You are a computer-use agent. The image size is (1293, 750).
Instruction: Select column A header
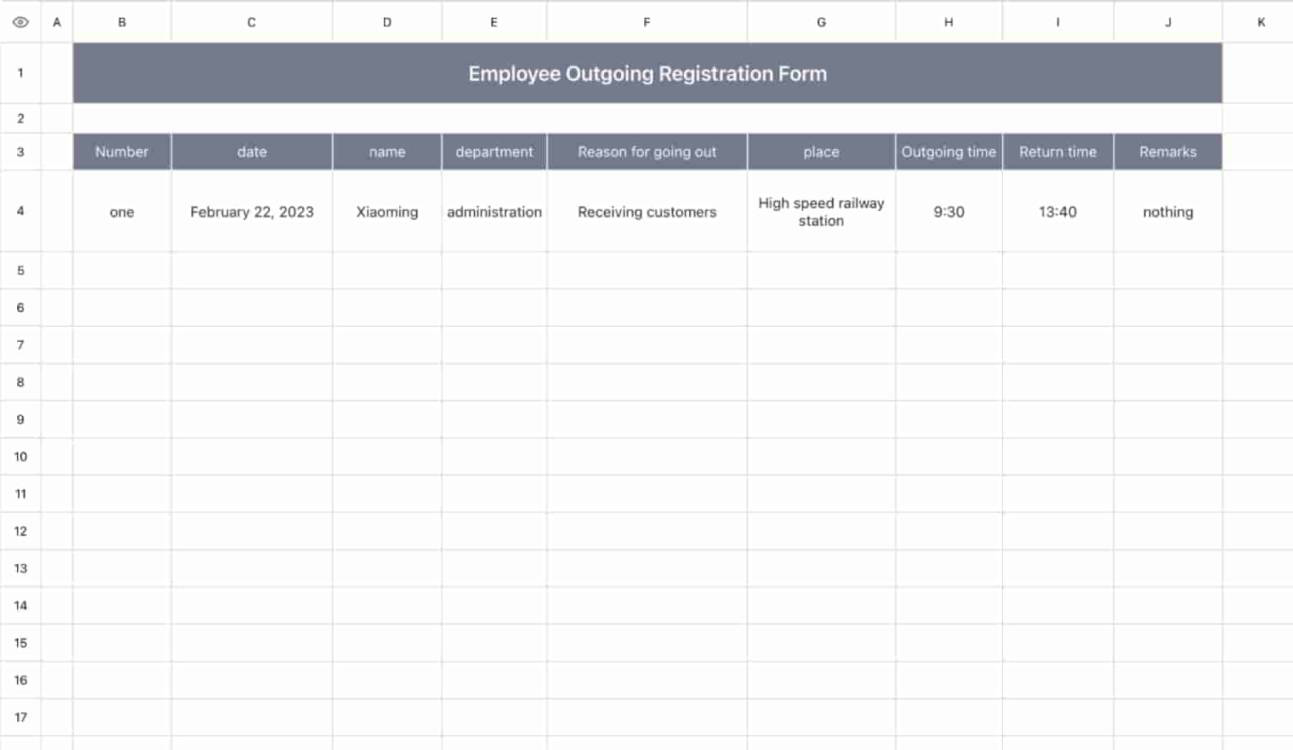coord(56,21)
